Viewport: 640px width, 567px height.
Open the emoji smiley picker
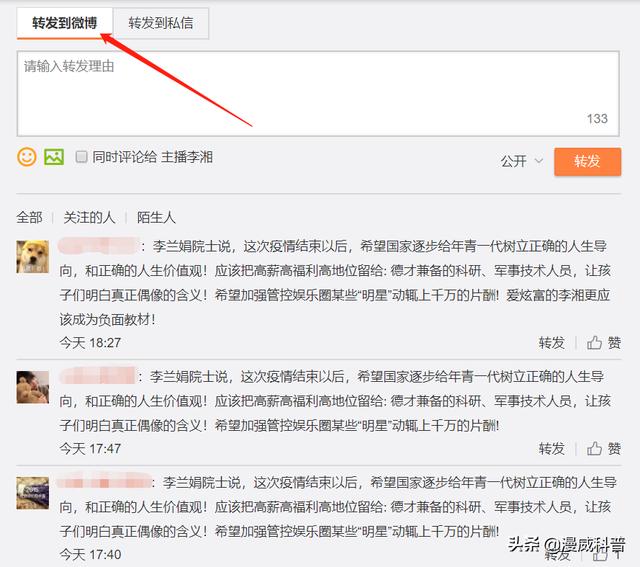click(x=27, y=157)
